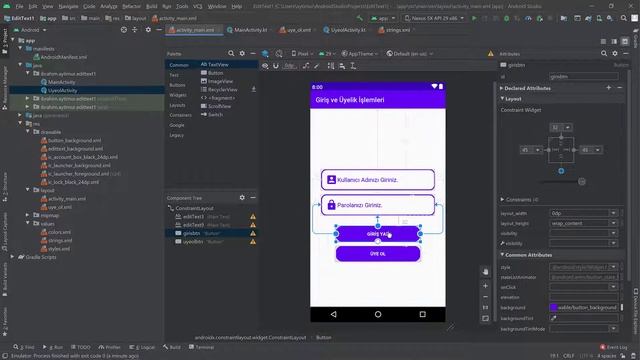Open the Logcat tool window
Screen dimensions: 640x360
142,347
